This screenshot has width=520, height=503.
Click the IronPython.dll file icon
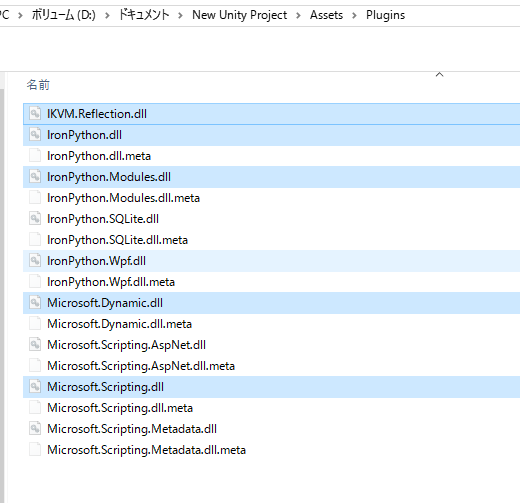[x=35, y=135]
